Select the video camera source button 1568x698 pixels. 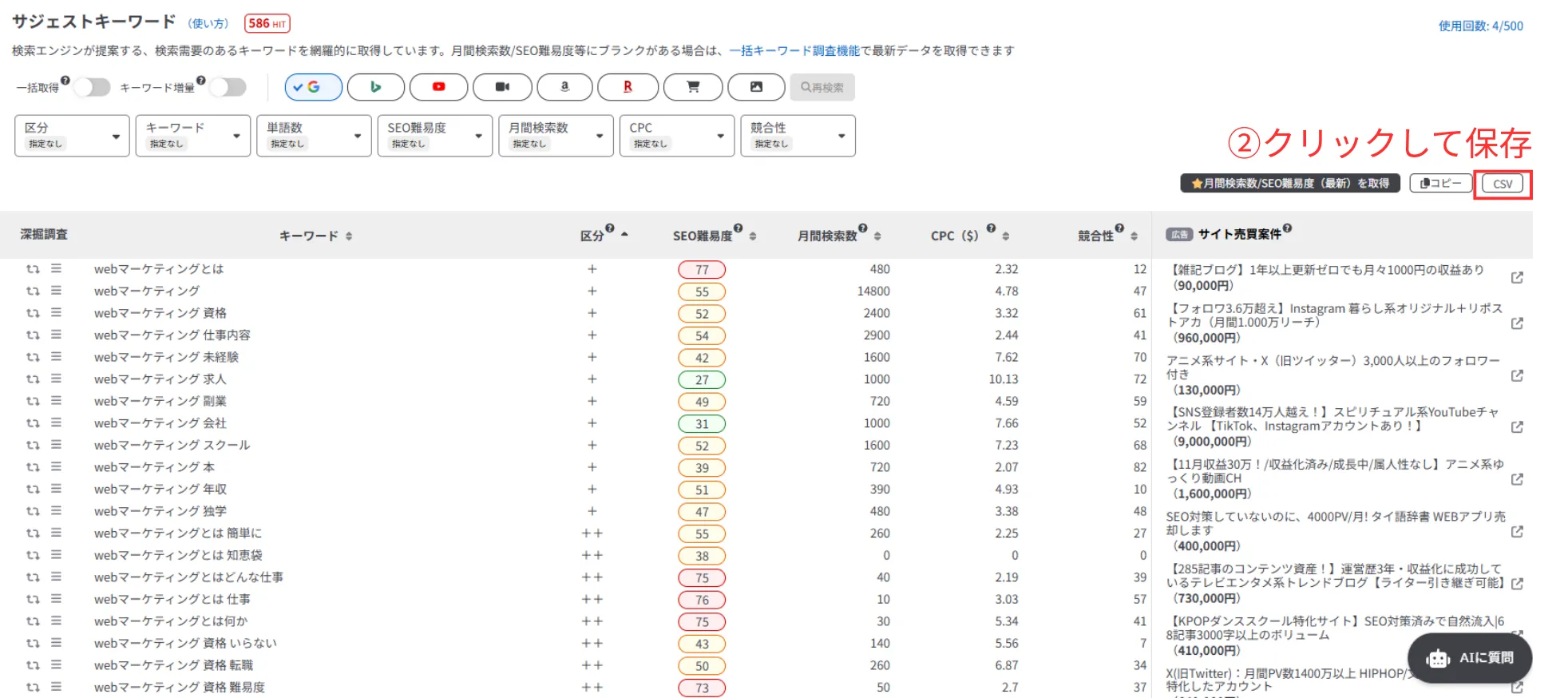pyautogui.click(x=502, y=87)
